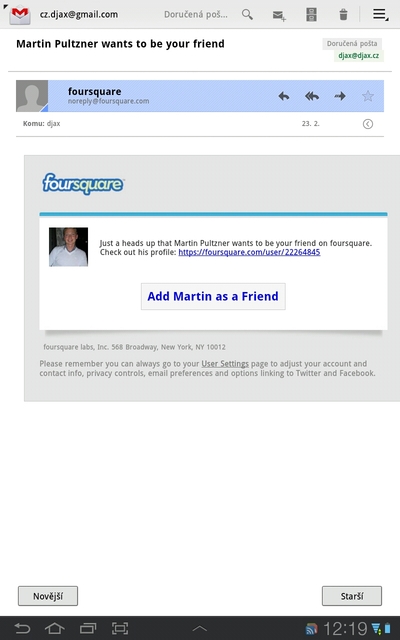This screenshot has width=400, height=640.
Task: Archive this message using cabinet icon
Action: [311, 15]
